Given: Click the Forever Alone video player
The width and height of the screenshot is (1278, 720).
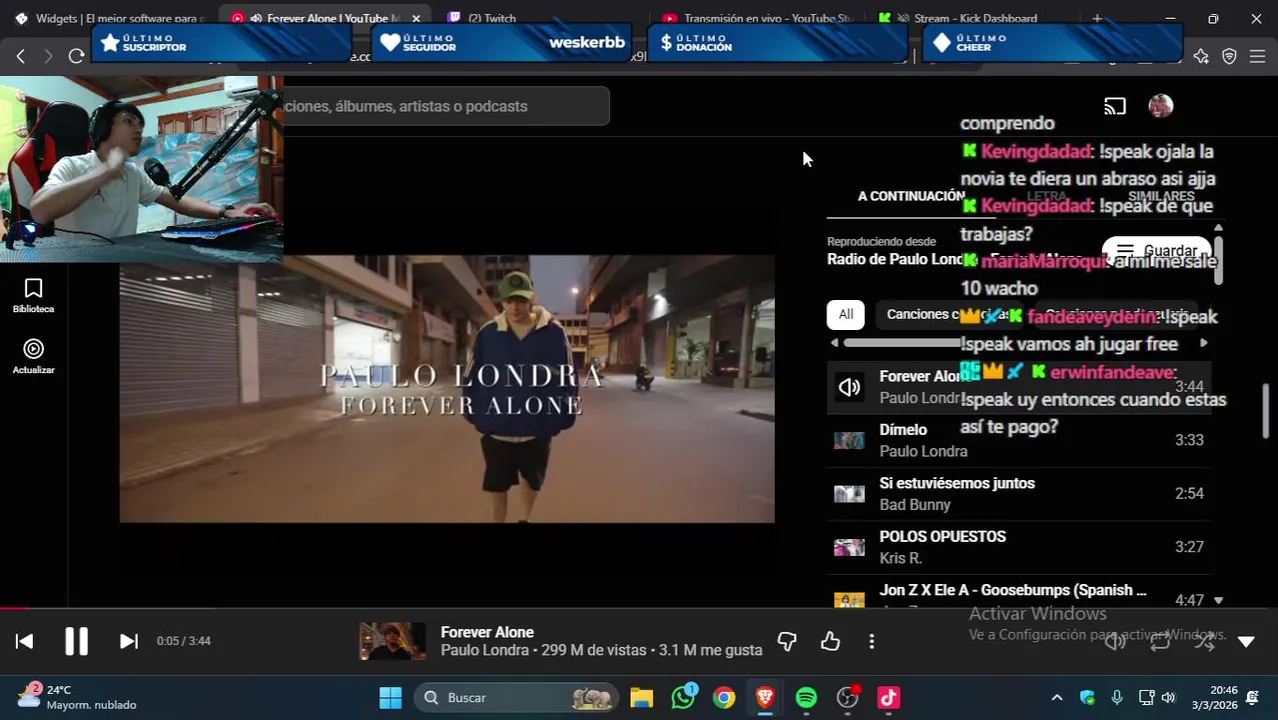Looking at the screenshot, I should click(447, 389).
